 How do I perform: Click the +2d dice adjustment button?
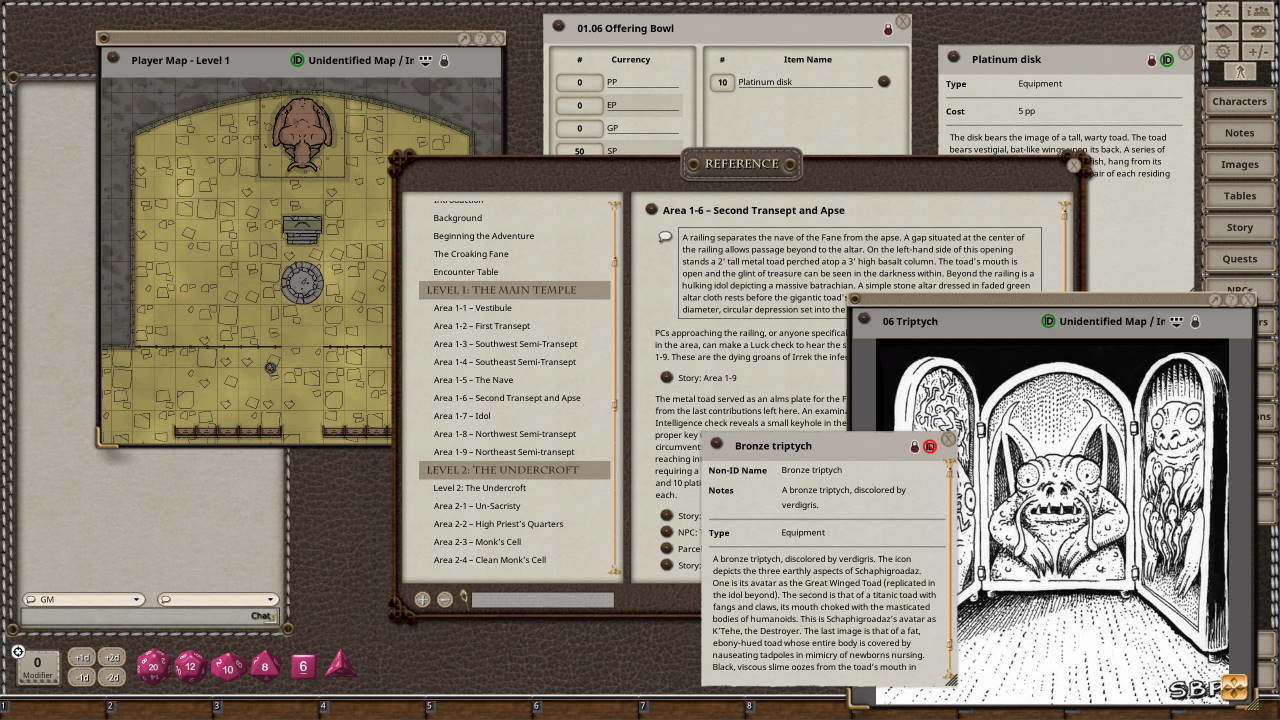[113, 657]
